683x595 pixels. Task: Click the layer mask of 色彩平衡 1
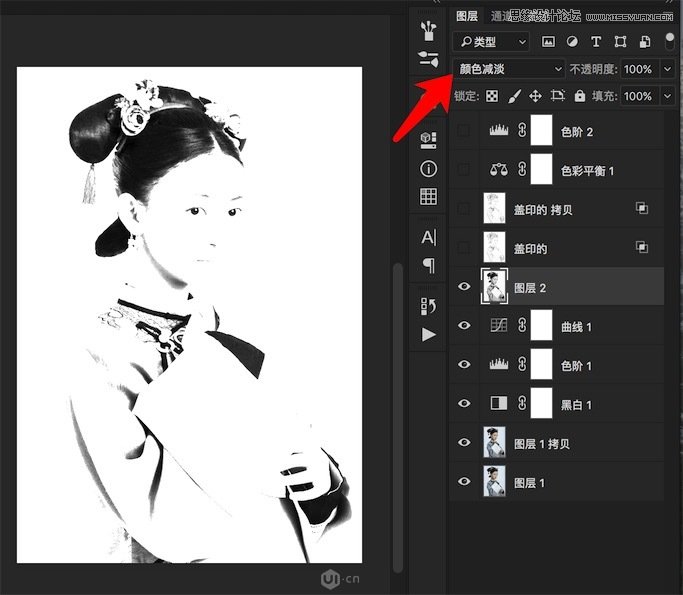(x=541, y=169)
